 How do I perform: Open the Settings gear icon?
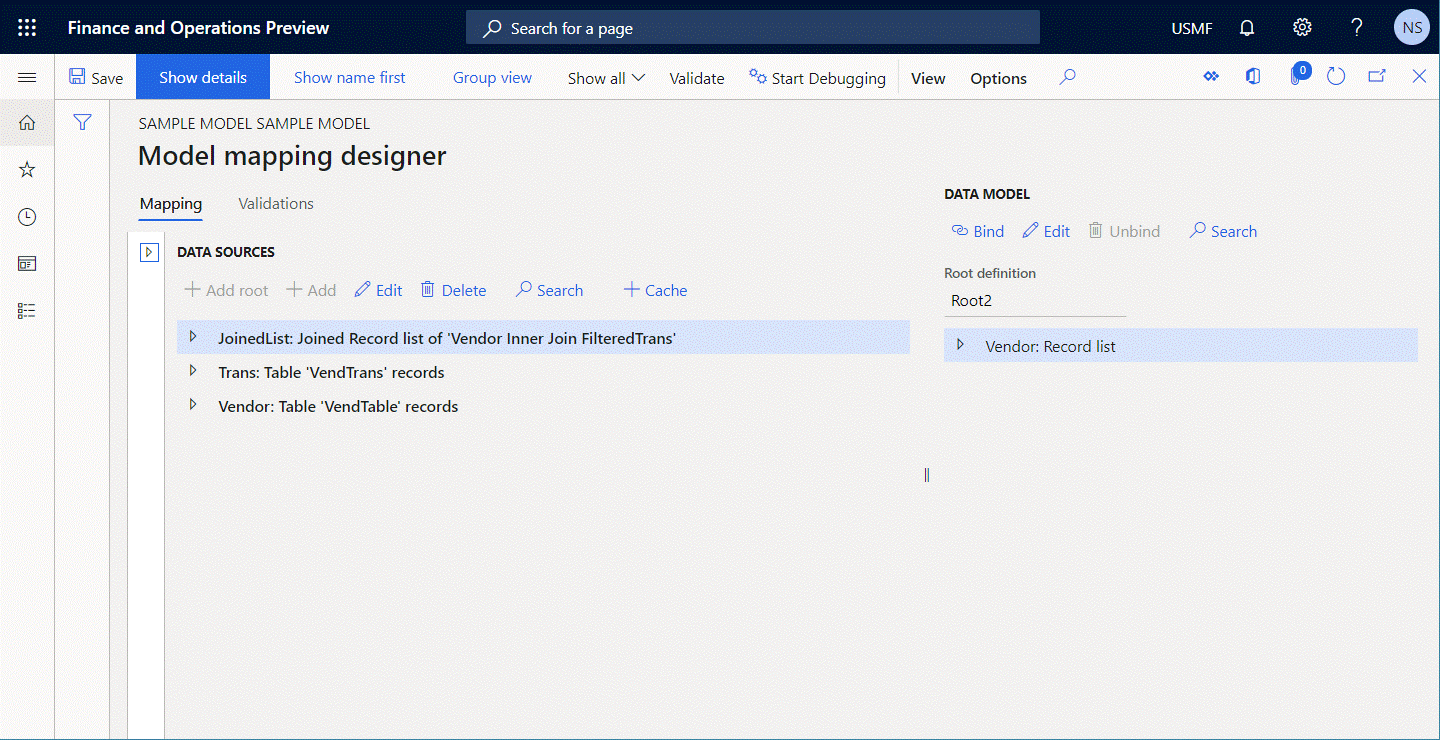(x=1302, y=27)
